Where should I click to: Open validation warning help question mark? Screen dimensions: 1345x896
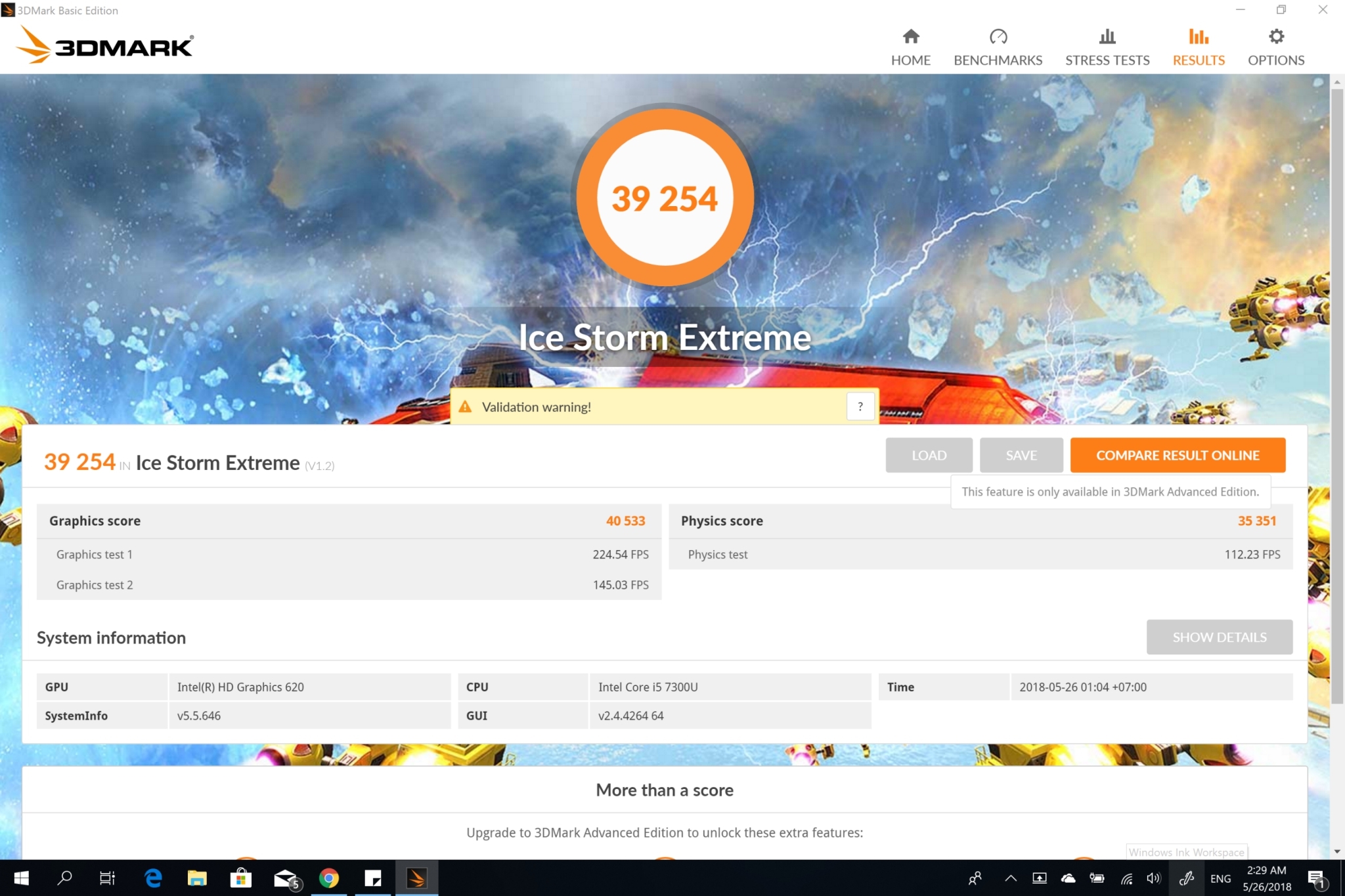[860, 407]
